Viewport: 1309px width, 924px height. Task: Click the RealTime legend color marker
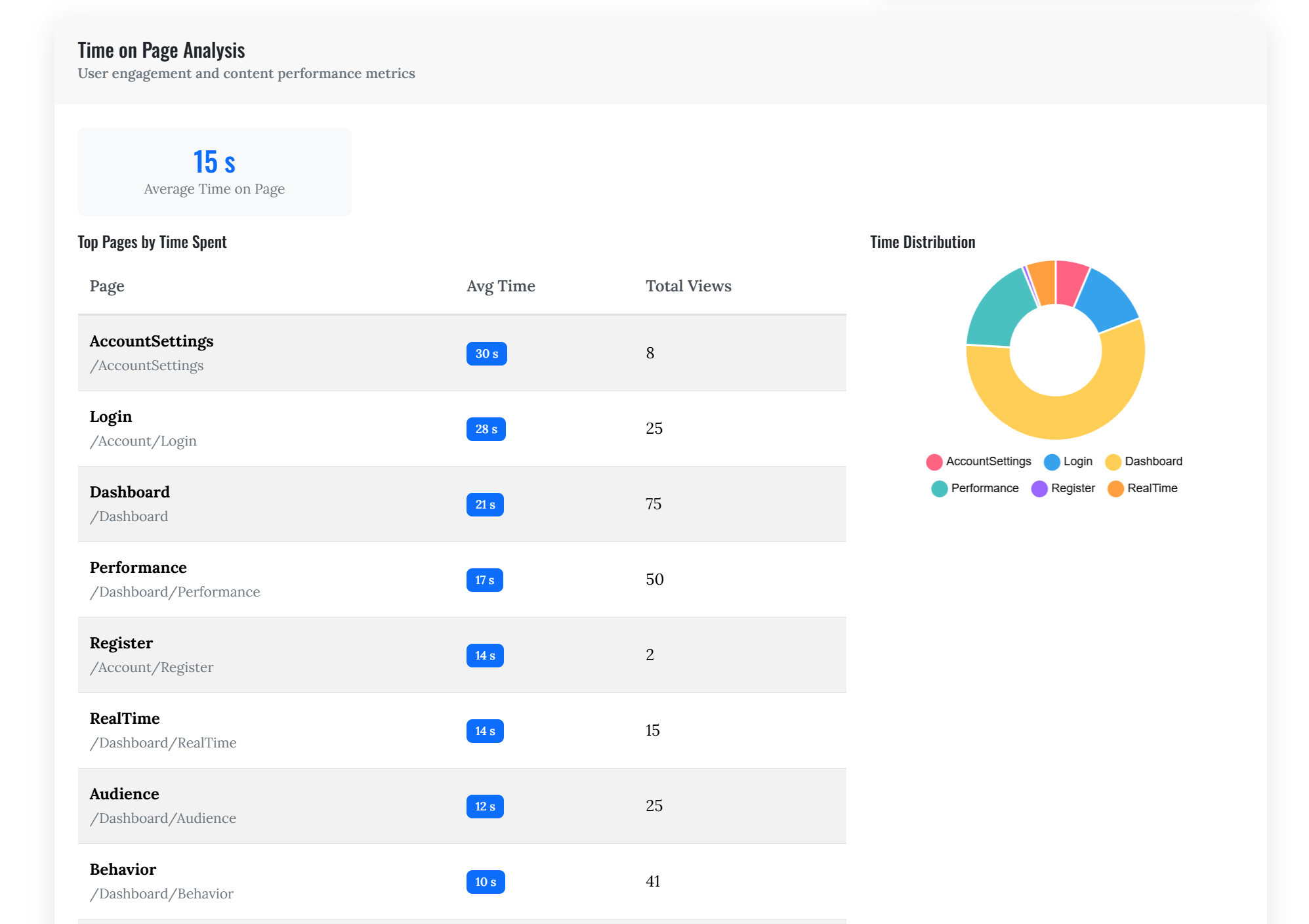pos(1116,488)
